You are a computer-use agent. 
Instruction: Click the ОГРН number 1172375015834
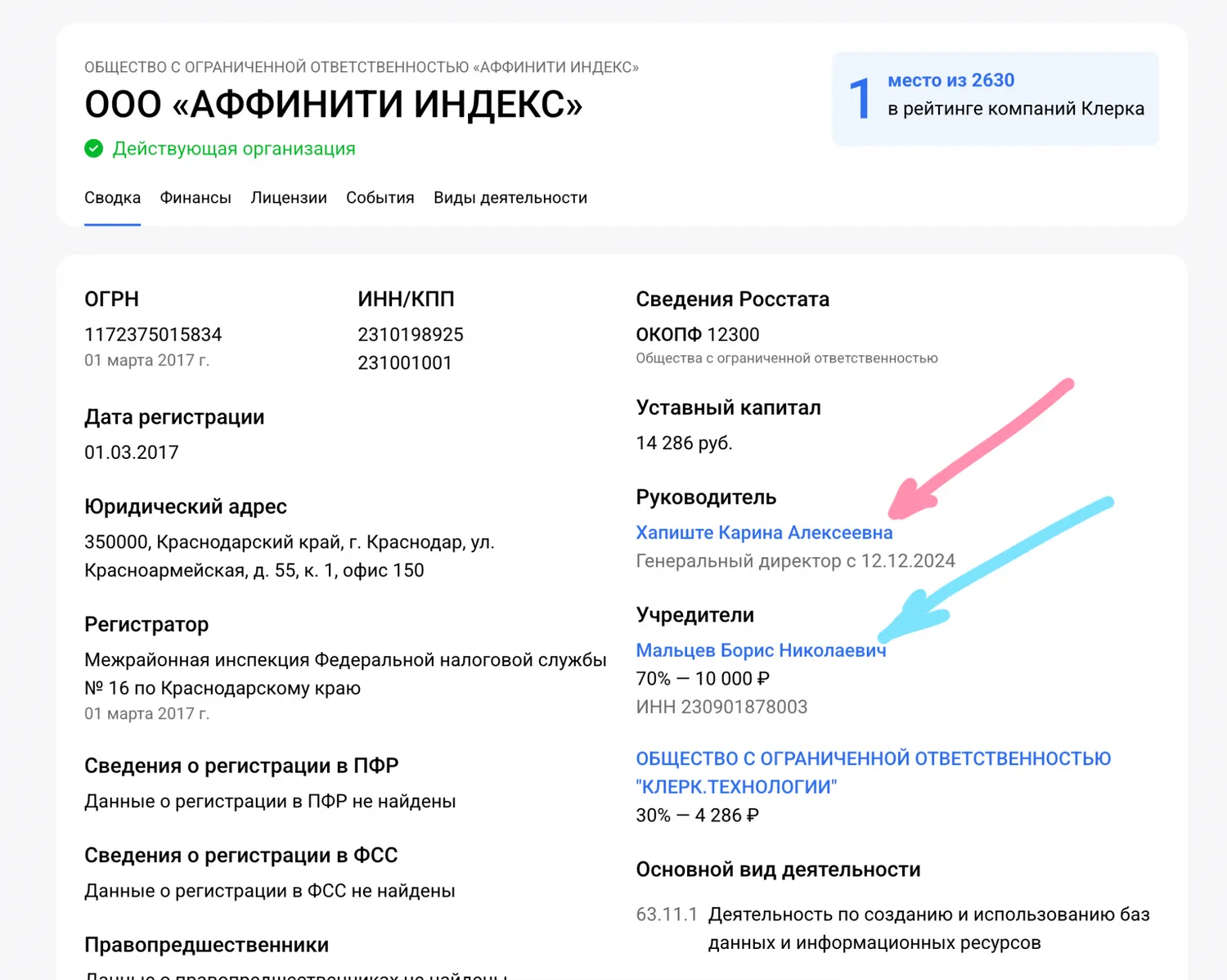153,335
